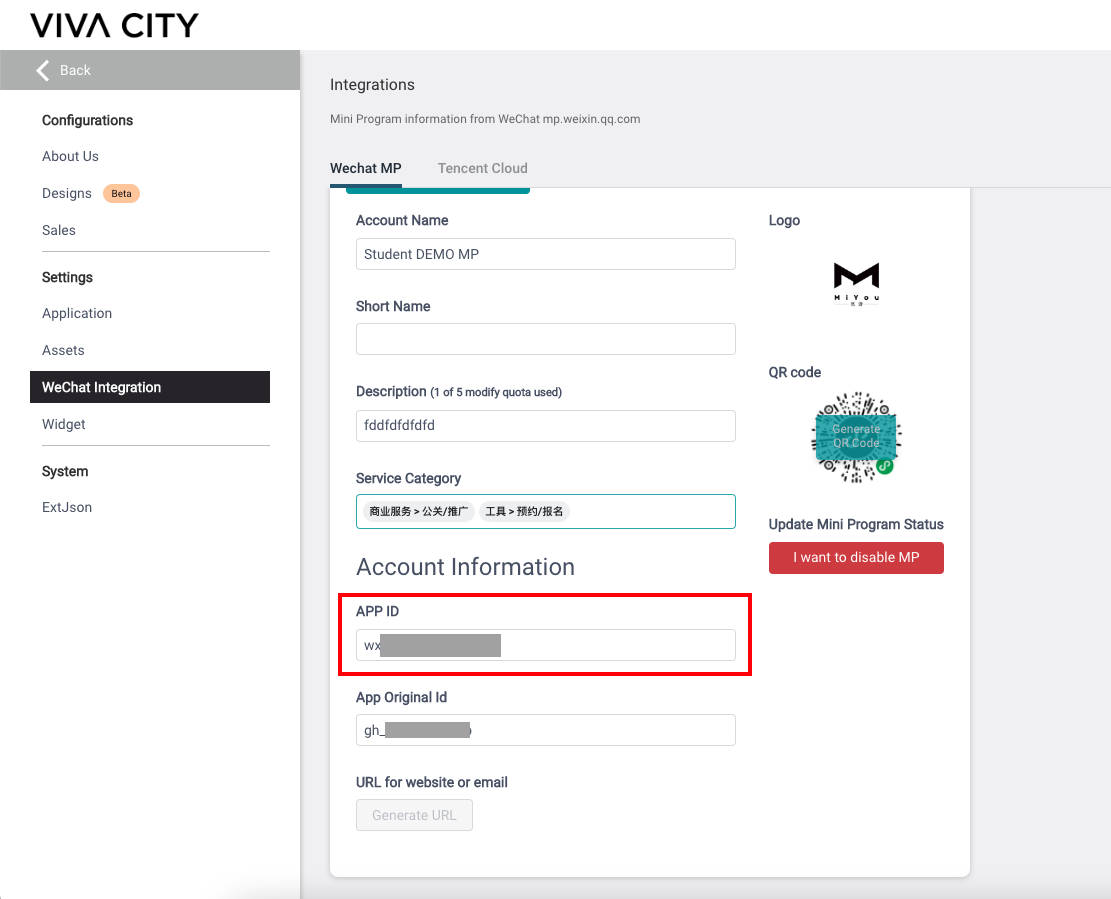Click the Update Mini Program Status label
The height and width of the screenshot is (899, 1111).
(x=856, y=524)
